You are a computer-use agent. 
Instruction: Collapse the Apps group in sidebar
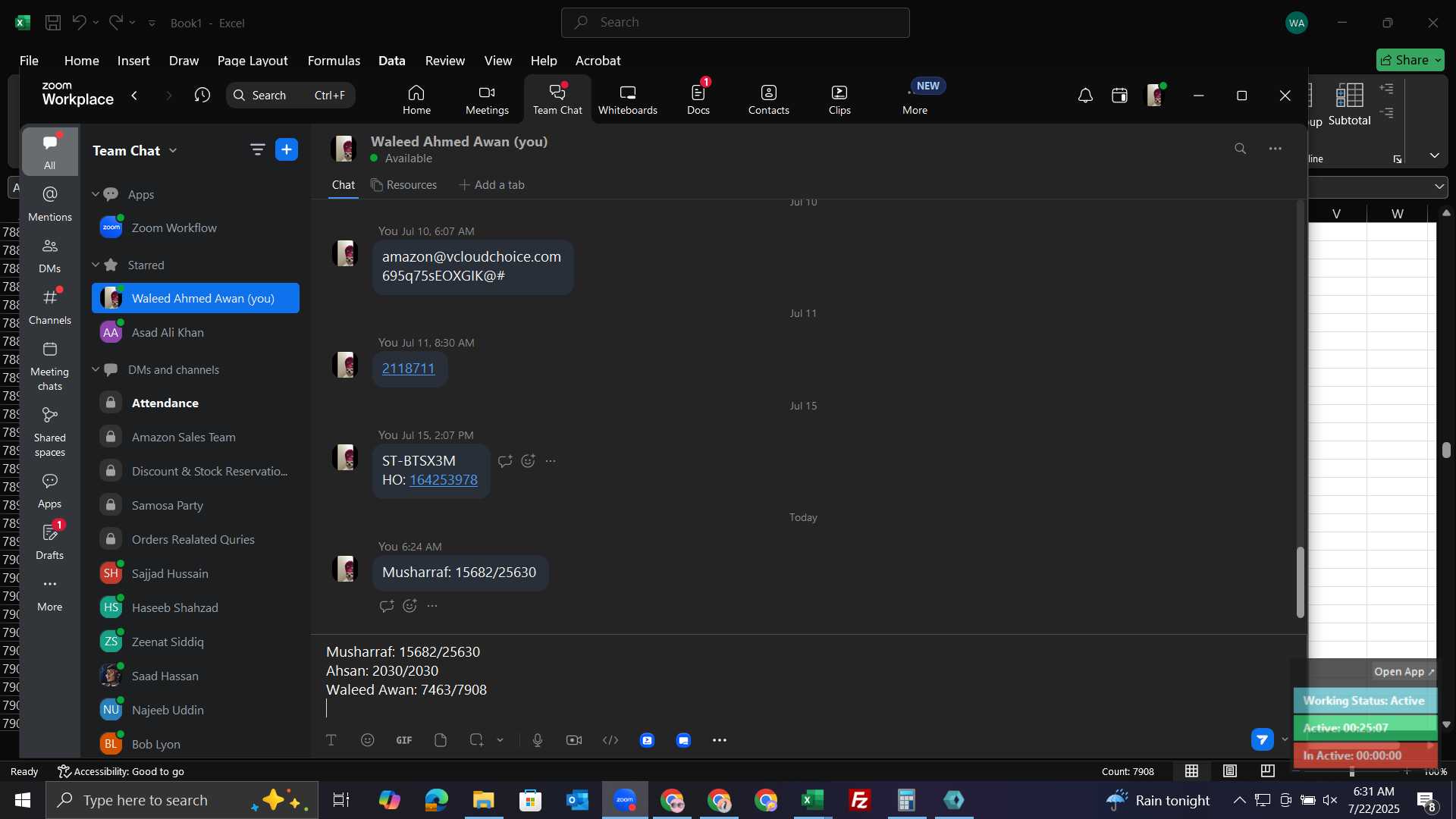pos(96,194)
